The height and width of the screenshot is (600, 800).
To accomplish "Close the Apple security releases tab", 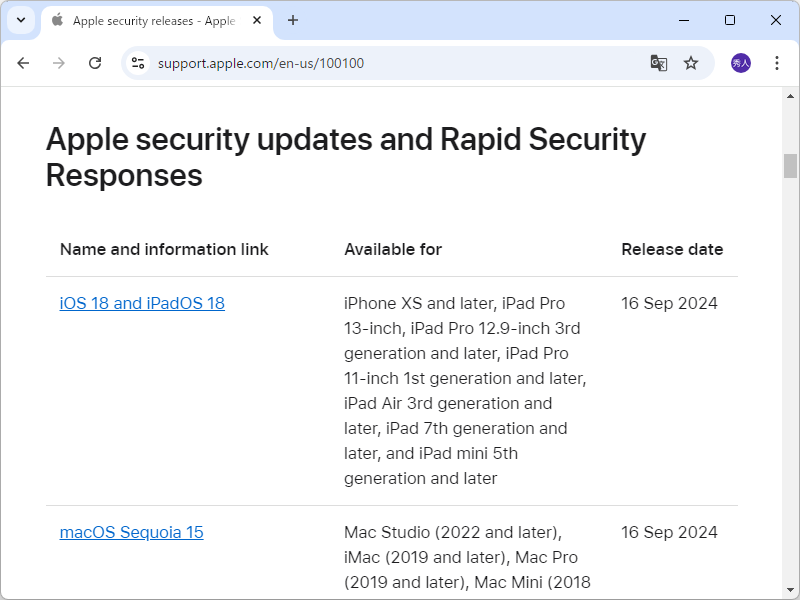I will [255, 20].
